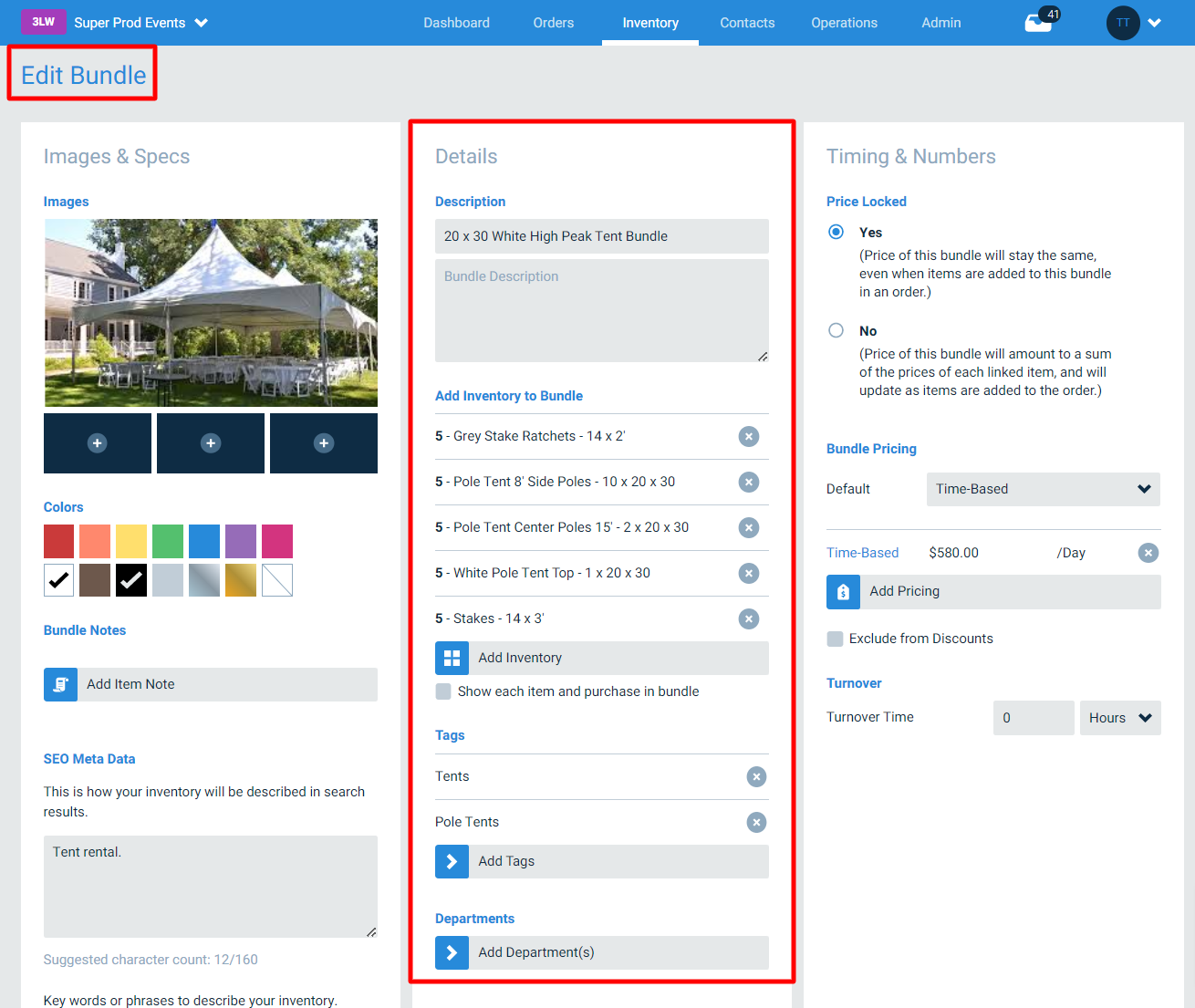Image resolution: width=1195 pixels, height=1008 pixels.
Task: Remove the Tents tag
Action: [756, 776]
